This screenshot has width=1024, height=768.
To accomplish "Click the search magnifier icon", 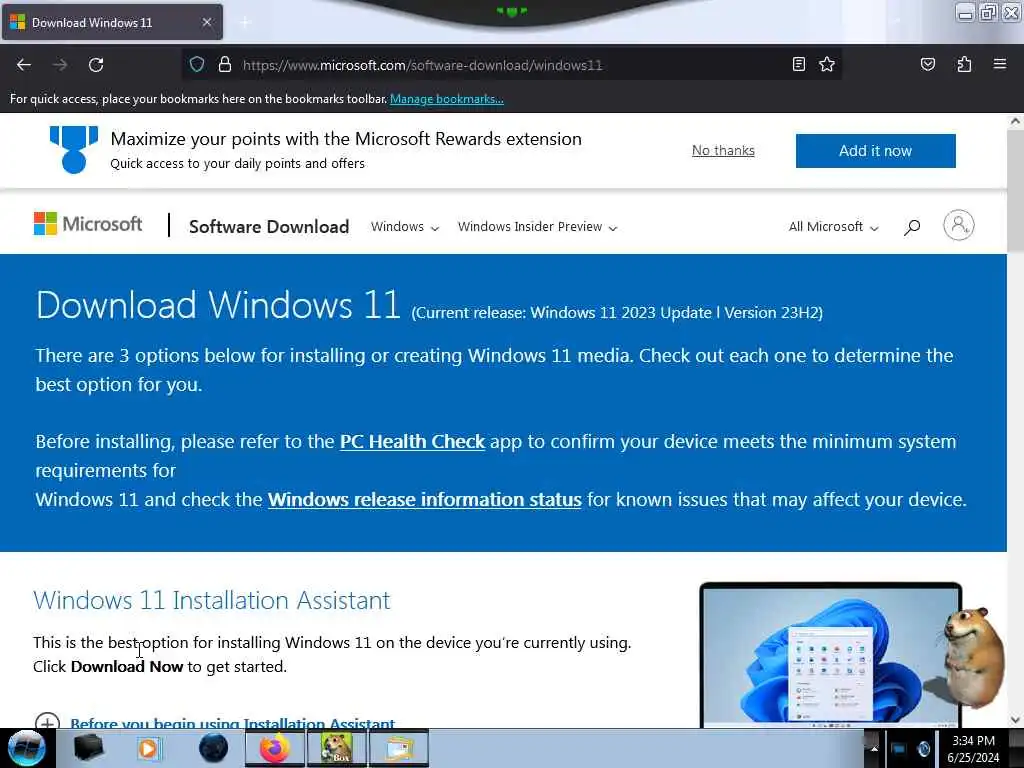I will (912, 227).
